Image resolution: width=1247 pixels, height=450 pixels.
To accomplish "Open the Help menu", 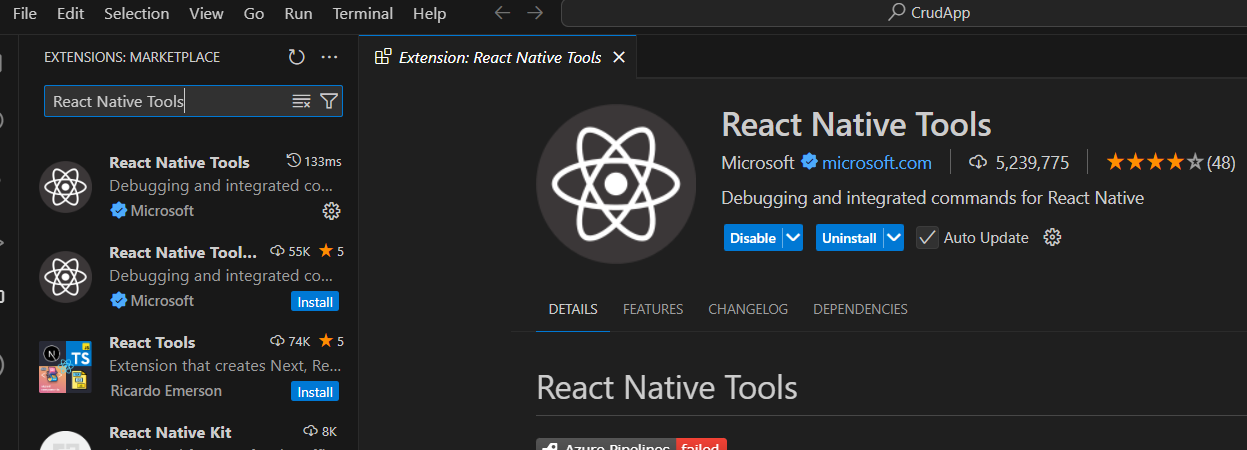I will [x=429, y=14].
